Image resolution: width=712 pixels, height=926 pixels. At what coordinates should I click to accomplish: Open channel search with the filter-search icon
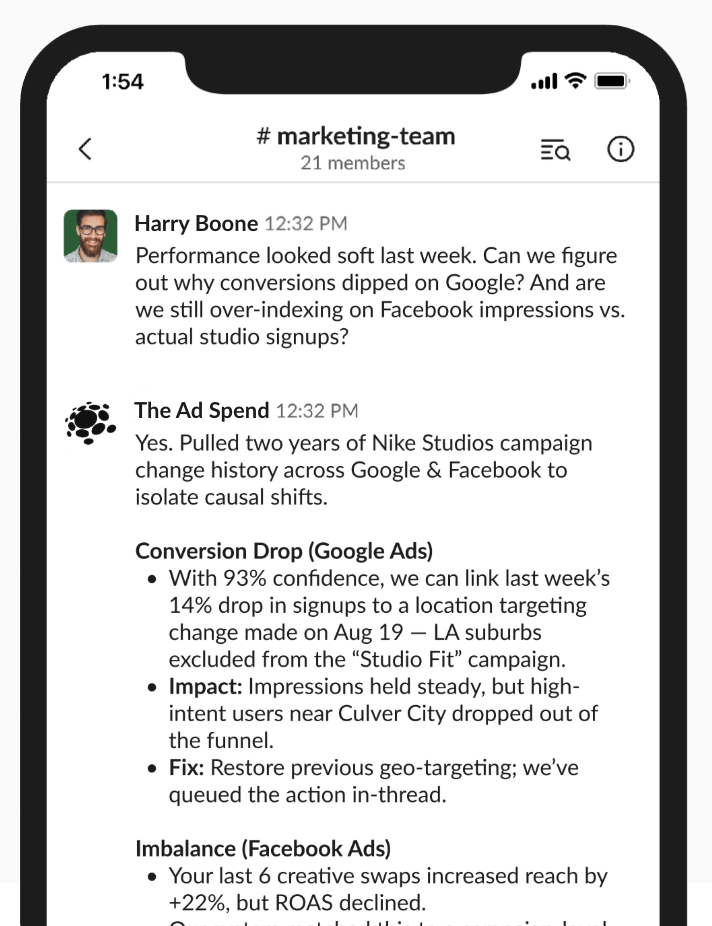pos(556,148)
